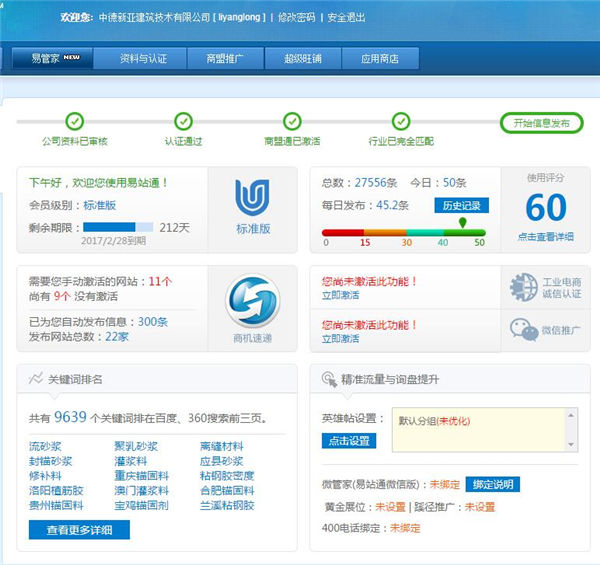Go to the 应用商店 tab
Screen dimensions: 600x565
(379, 59)
